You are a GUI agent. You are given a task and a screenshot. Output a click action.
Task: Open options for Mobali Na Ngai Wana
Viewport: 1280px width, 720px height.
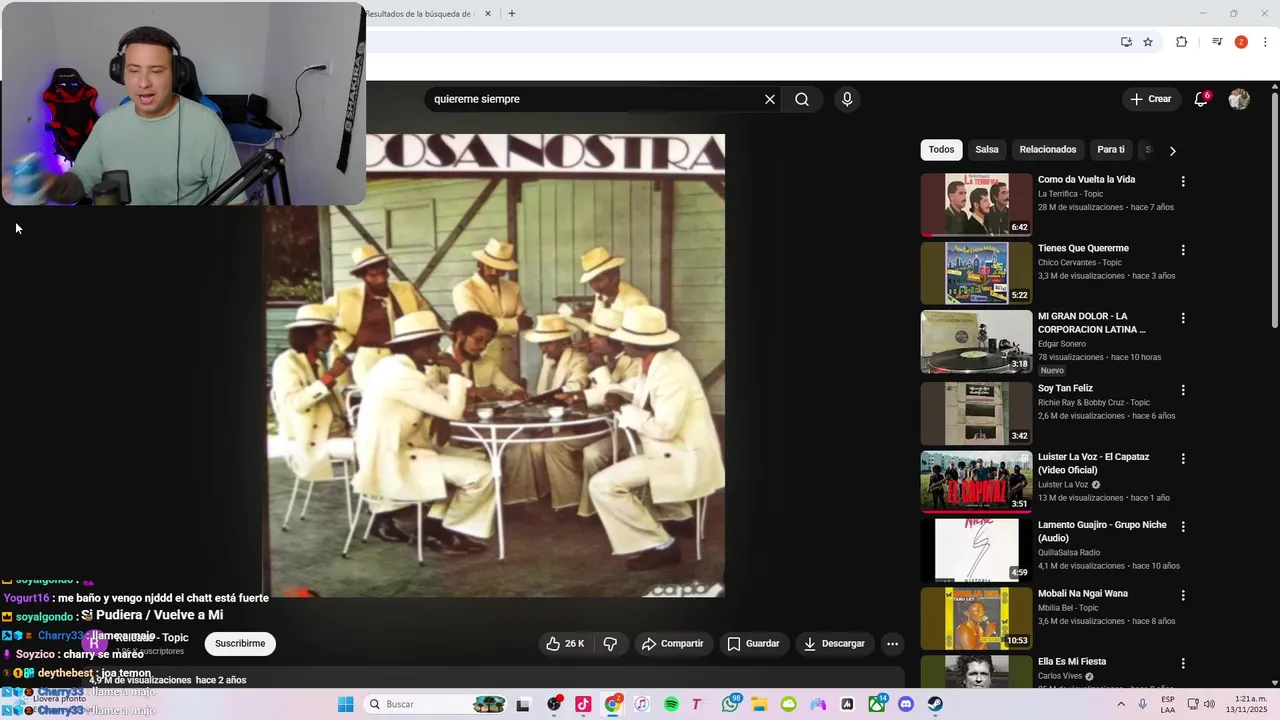1183,595
